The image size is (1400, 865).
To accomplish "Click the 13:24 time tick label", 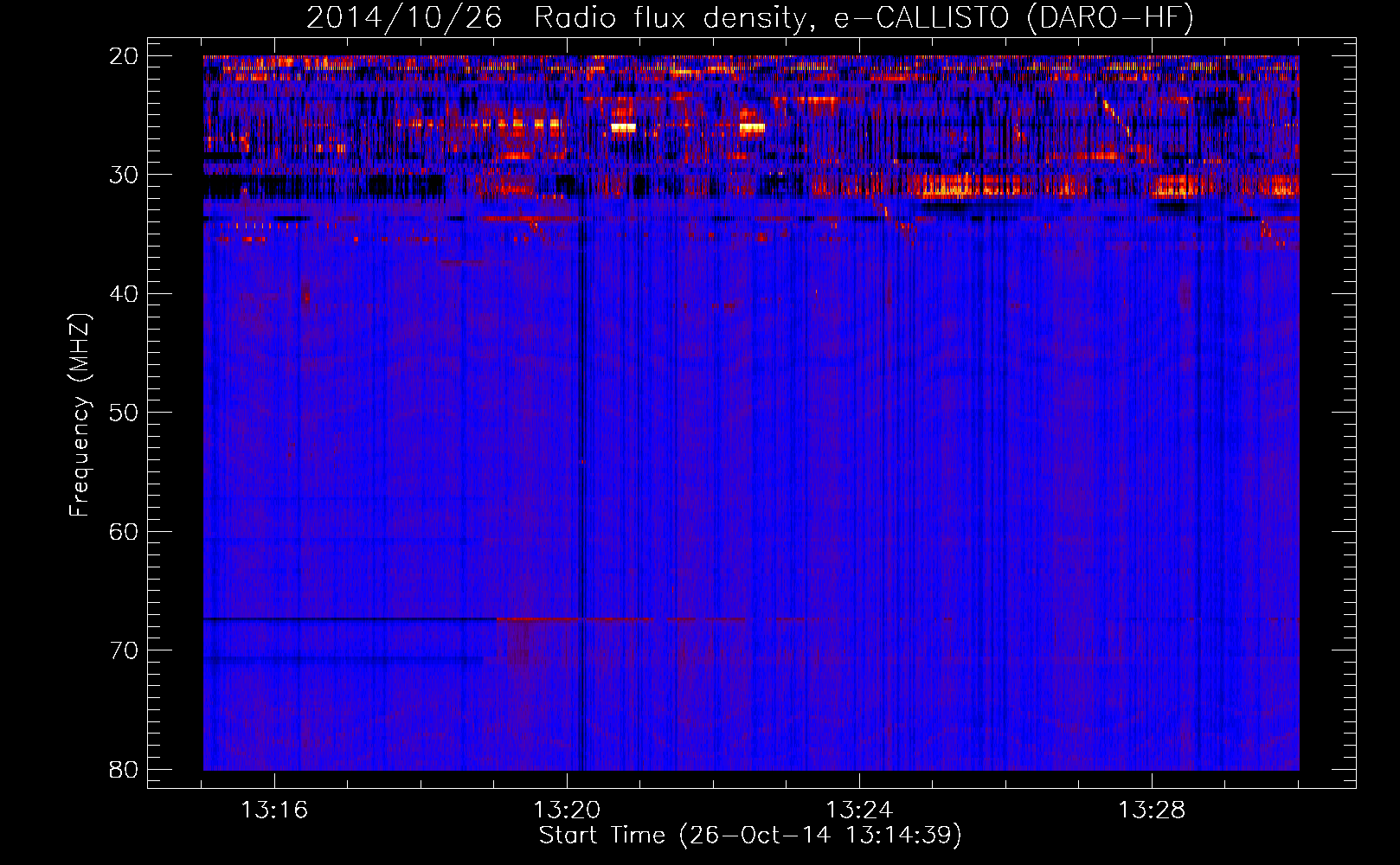I will pos(859,811).
